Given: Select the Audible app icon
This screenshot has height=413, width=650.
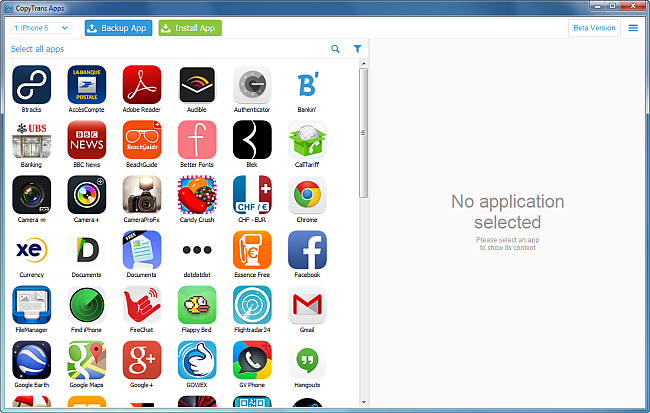Looking at the screenshot, I should point(197,85).
